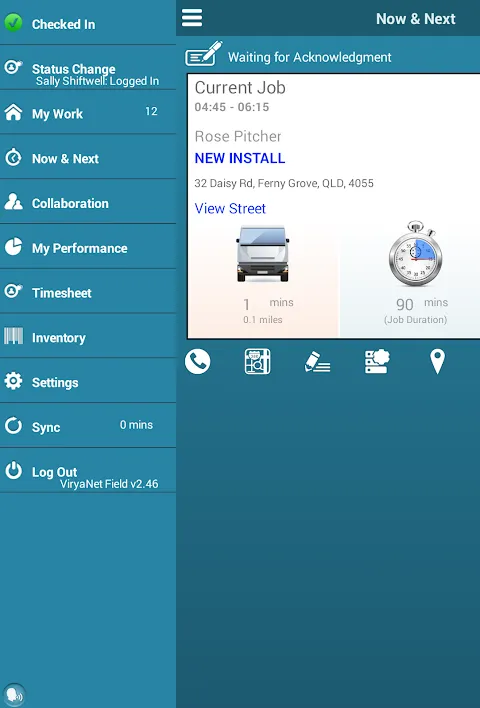This screenshot has height=708, width=480.
Task: Tap the voice assistant icon at bottom
Action: pos(14,694)
